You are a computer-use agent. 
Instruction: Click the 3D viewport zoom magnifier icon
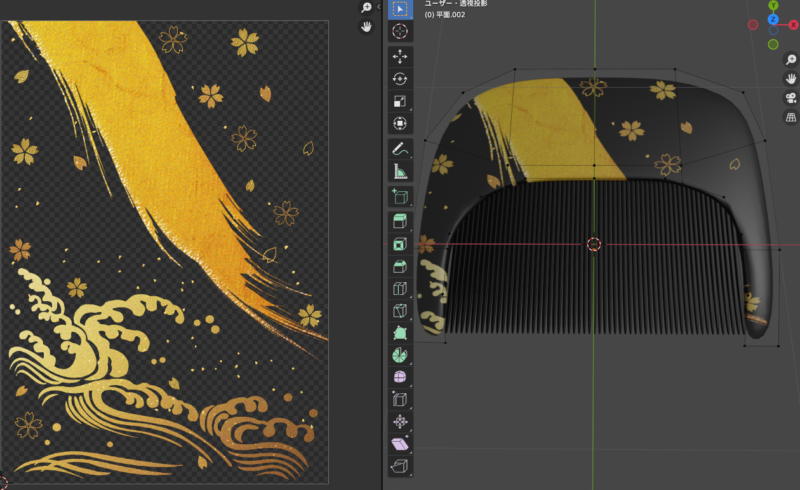(x=791, y=60)
